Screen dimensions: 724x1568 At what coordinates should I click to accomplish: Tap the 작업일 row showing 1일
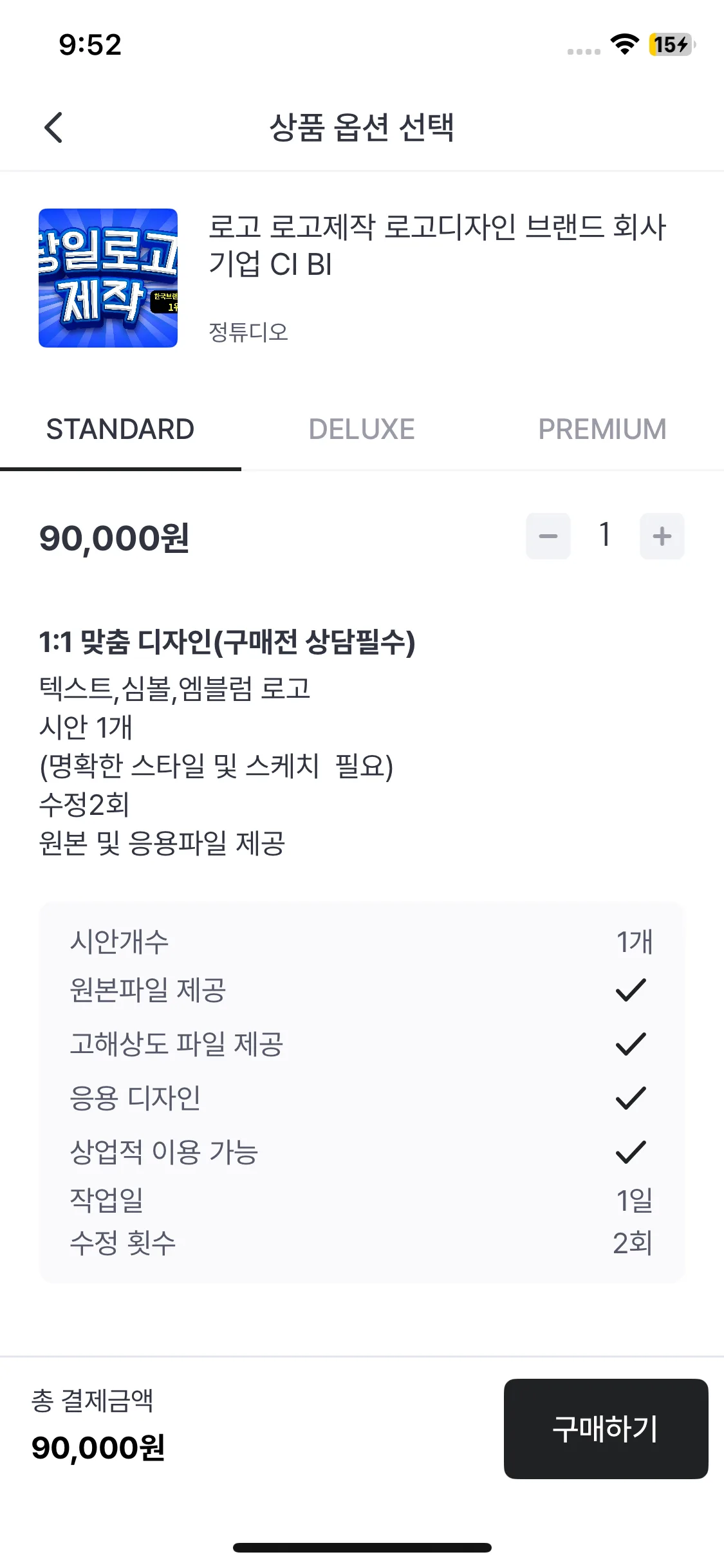362,1200
